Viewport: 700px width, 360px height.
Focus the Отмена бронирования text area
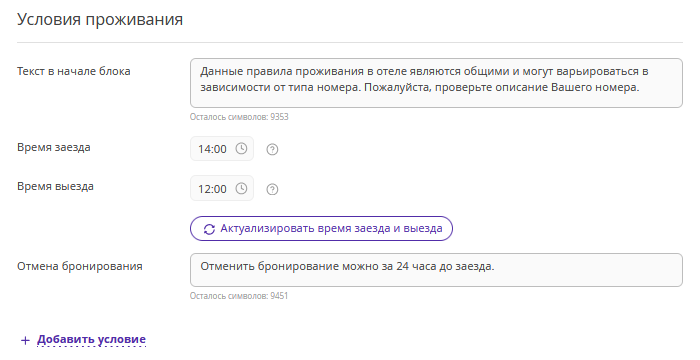coord(436,270)
